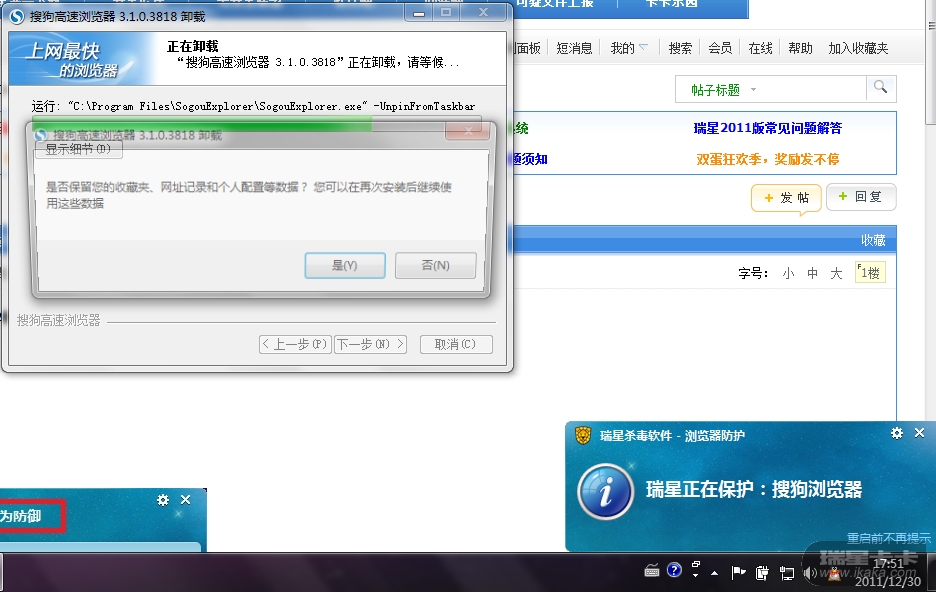
Task: Click the 是(Y) button to keep data
Action: [344, 266]
